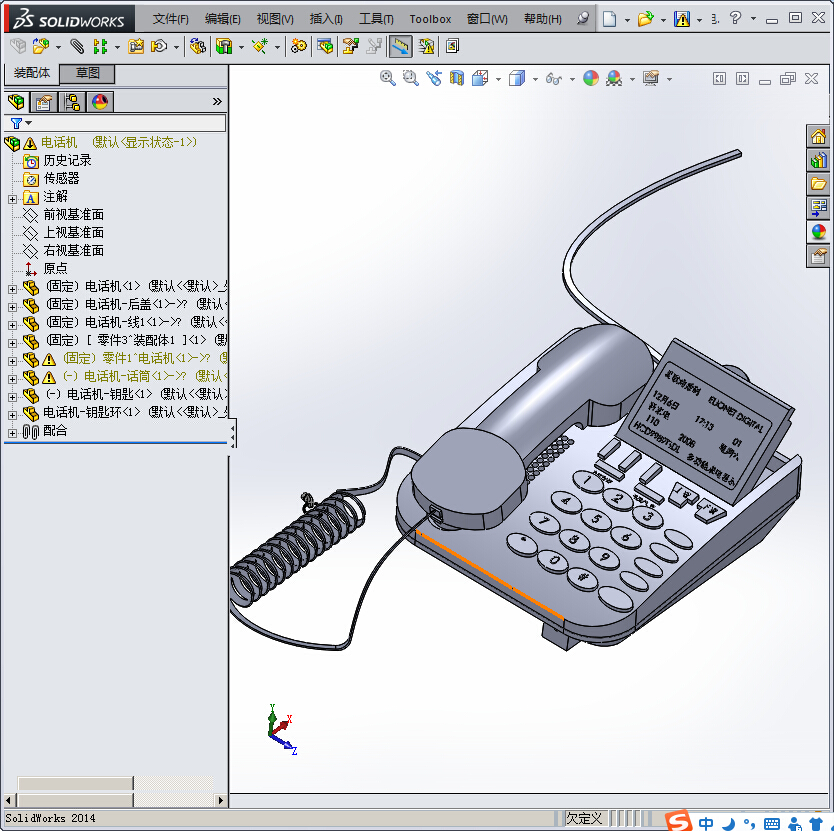
Task: Expand the 电话机-后盖<1> component node
Action: click(x=12, y=308)
